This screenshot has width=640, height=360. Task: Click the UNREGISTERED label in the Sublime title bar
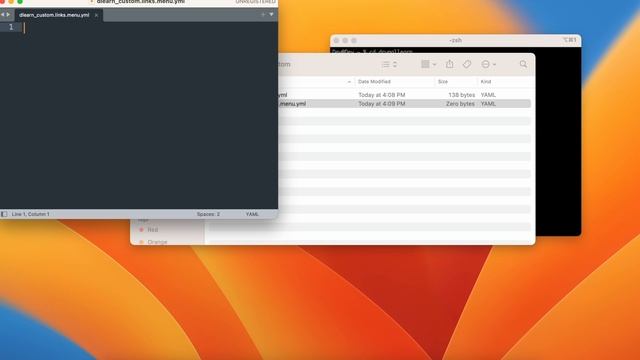(x=256, y=2)
